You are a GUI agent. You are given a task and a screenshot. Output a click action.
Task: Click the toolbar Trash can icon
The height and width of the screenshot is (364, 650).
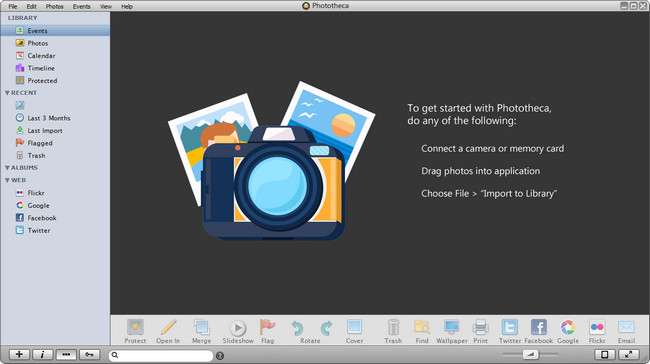pos(393,327)
